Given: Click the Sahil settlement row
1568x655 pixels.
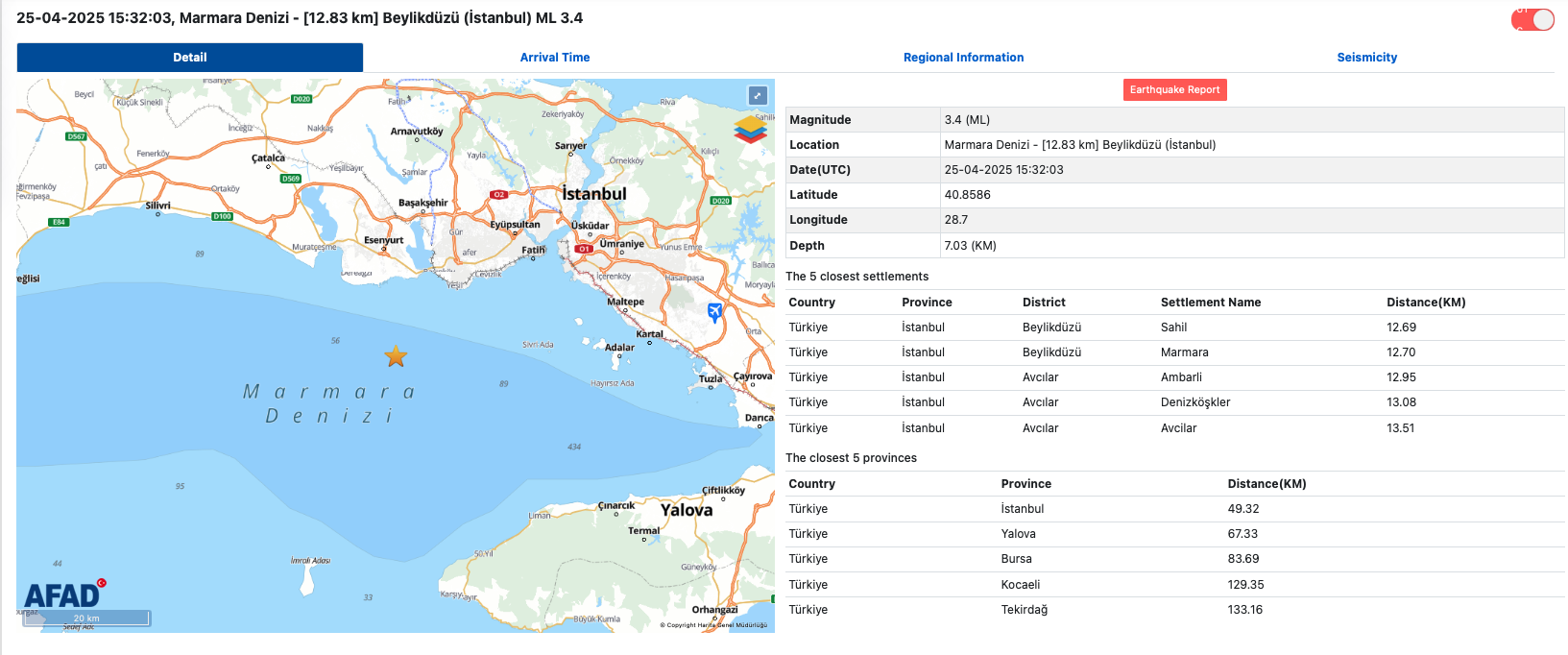Looking at the screenshot, I should tap(1174, 327).
